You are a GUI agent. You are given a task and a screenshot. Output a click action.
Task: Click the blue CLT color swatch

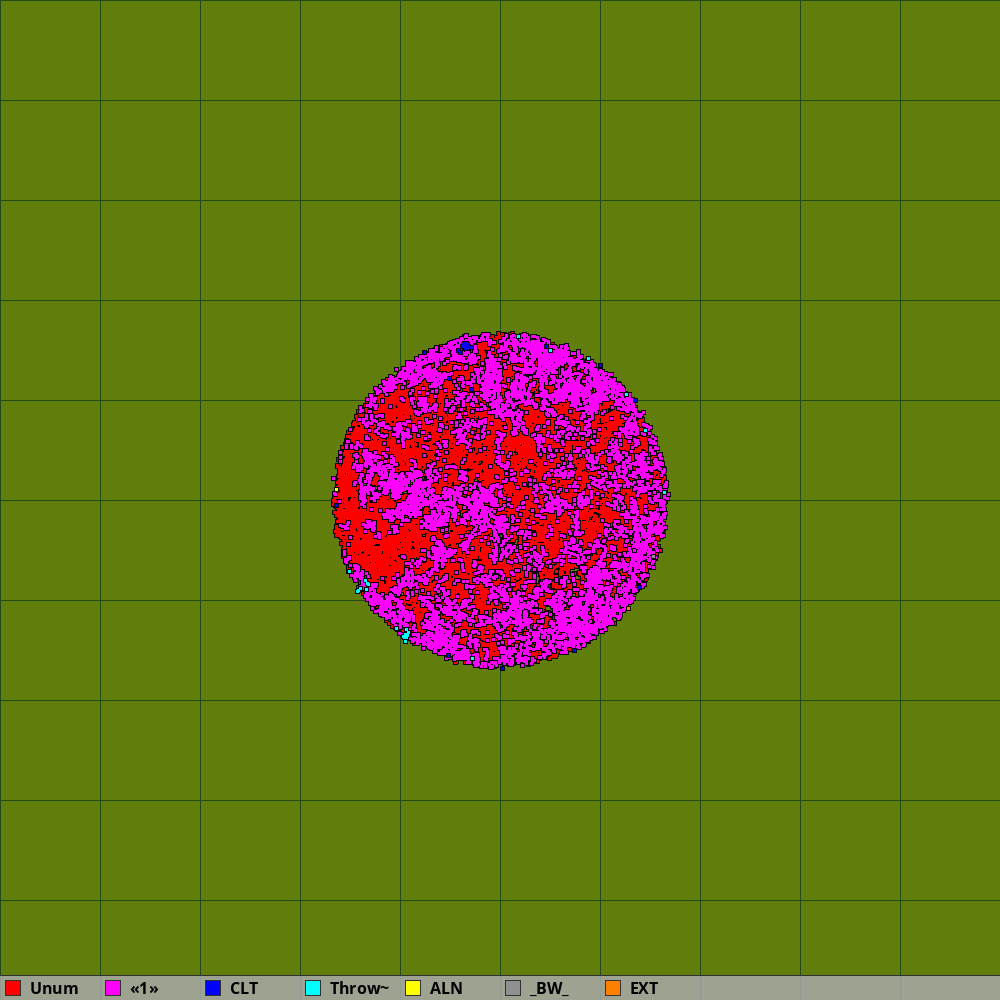(x=213, y=988)
